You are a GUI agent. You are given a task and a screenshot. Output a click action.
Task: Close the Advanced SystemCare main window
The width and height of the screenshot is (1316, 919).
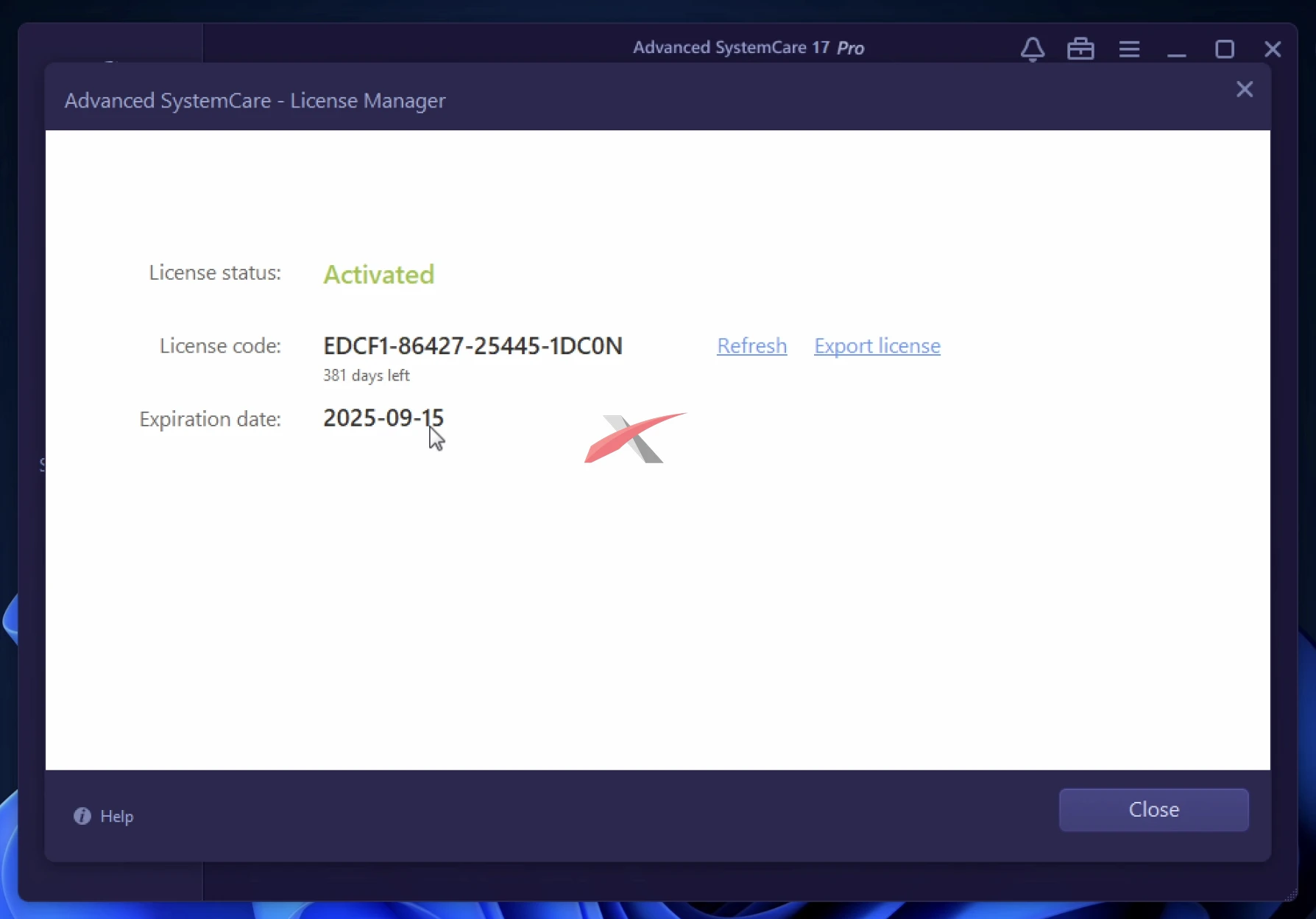coord(1273,49)
